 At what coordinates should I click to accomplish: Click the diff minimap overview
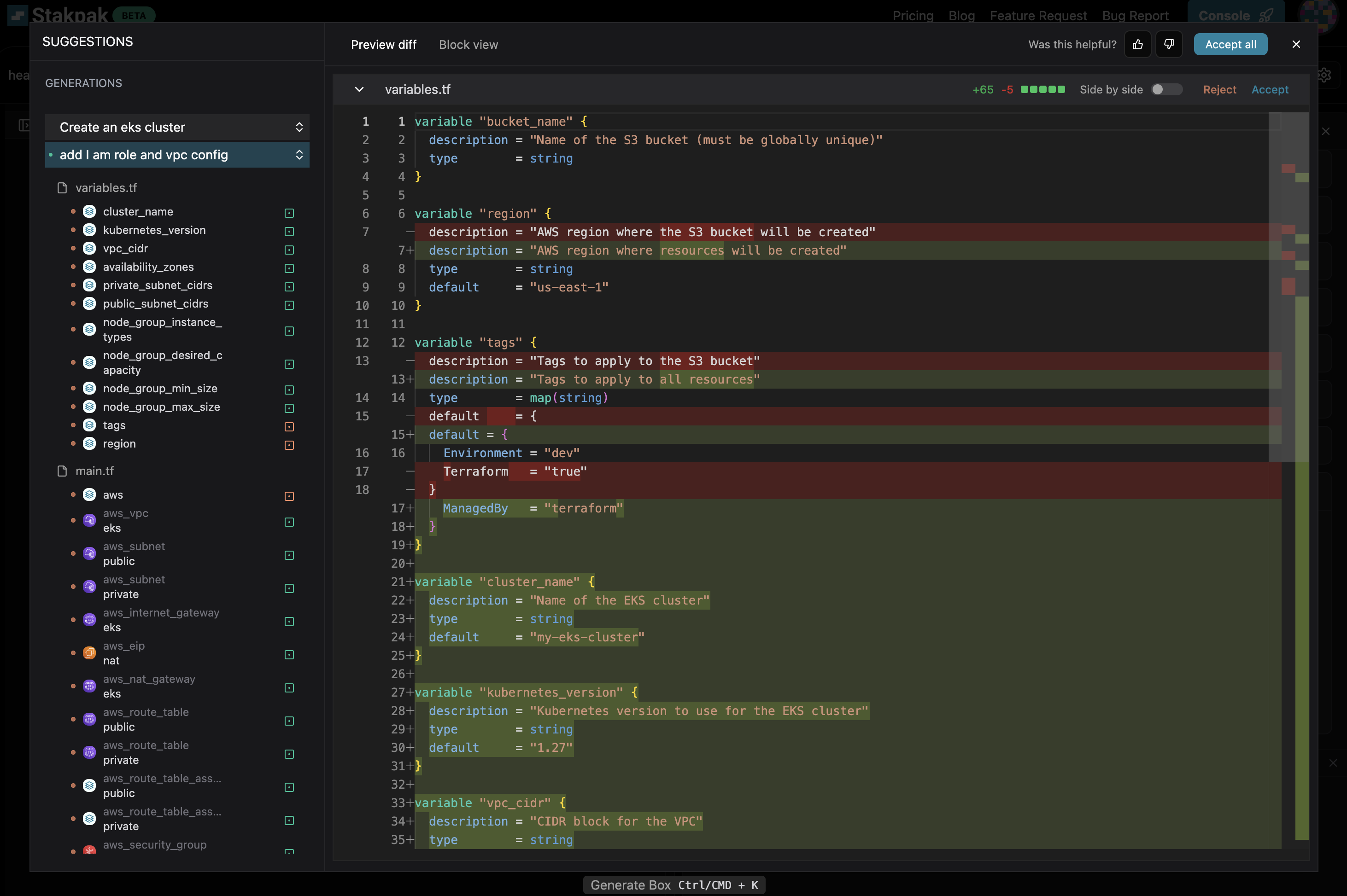tap(1294, 480)
